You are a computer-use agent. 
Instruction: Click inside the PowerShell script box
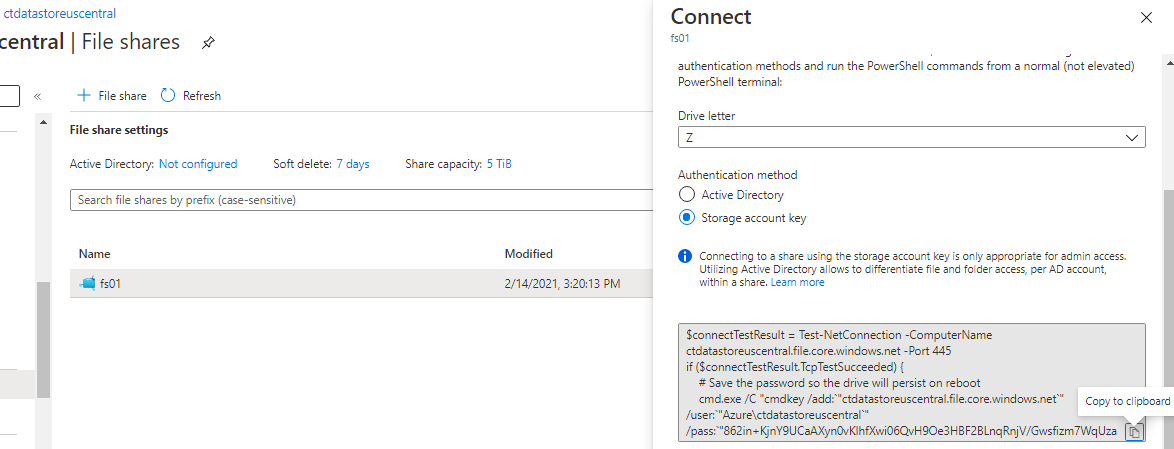coord(911,383)
